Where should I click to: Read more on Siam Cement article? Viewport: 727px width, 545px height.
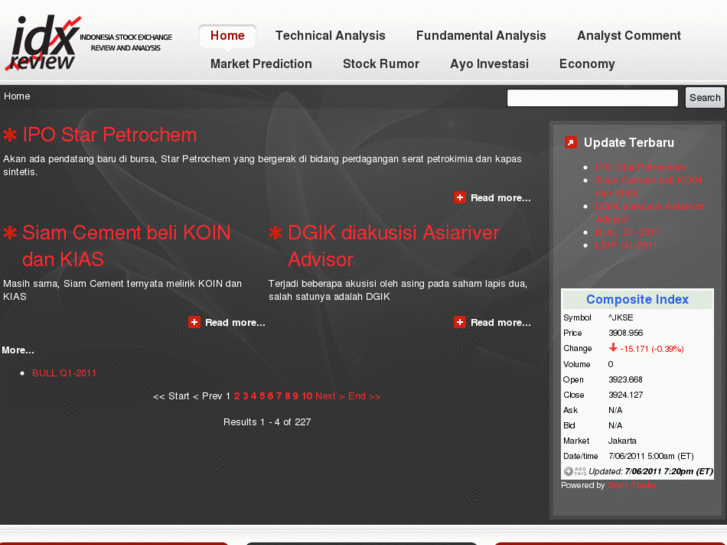click(x=235, y=323)
